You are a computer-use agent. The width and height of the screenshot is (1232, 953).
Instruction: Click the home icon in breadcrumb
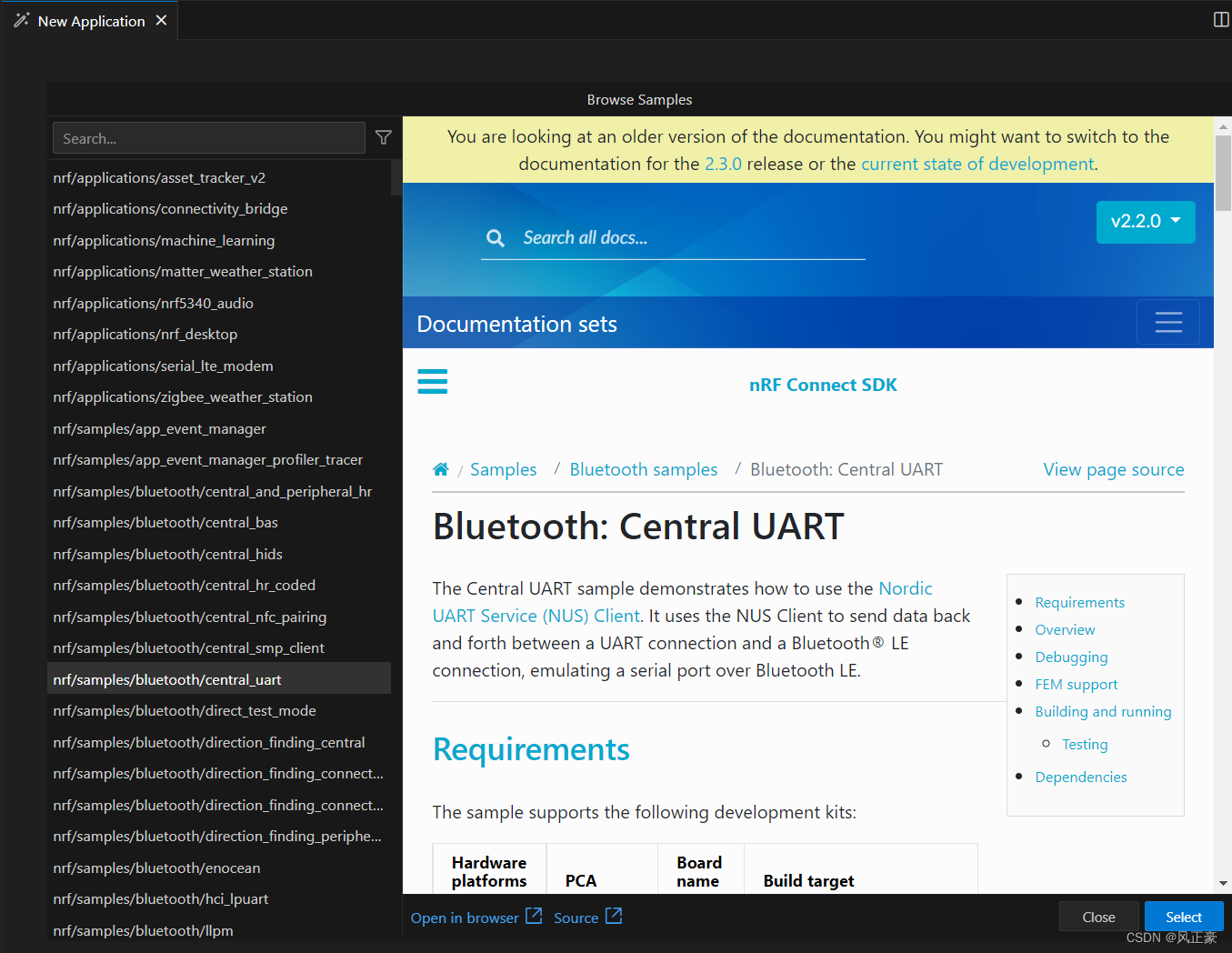[x=441, y=469]
